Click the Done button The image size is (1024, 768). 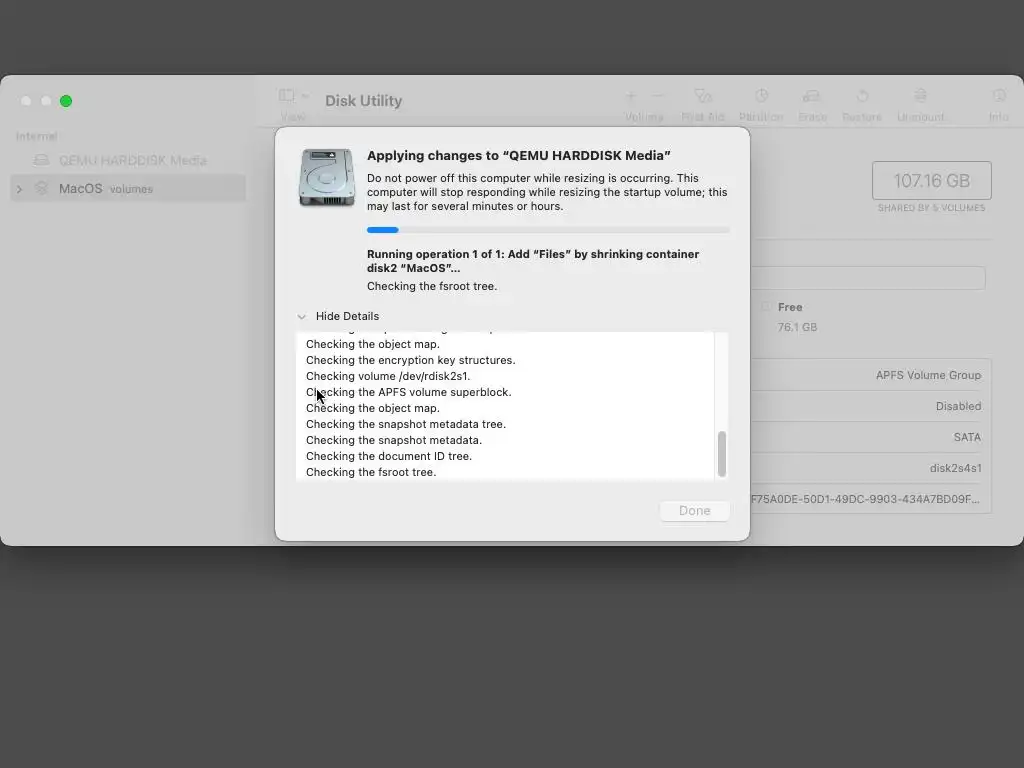(x=694, y=511)
